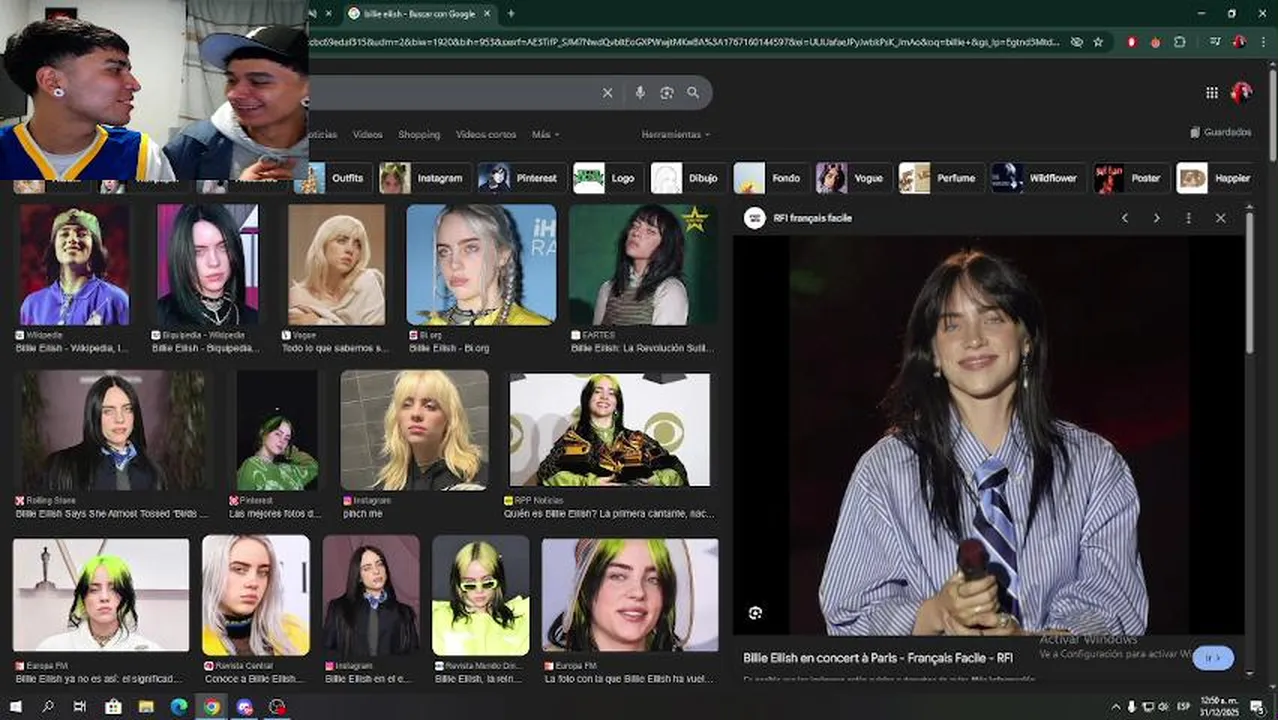Image resolution: width=1278 pixels, height=720 pixels.
Task: Open the EARTES result thumbnail
Action: click(x=643, y=265)
